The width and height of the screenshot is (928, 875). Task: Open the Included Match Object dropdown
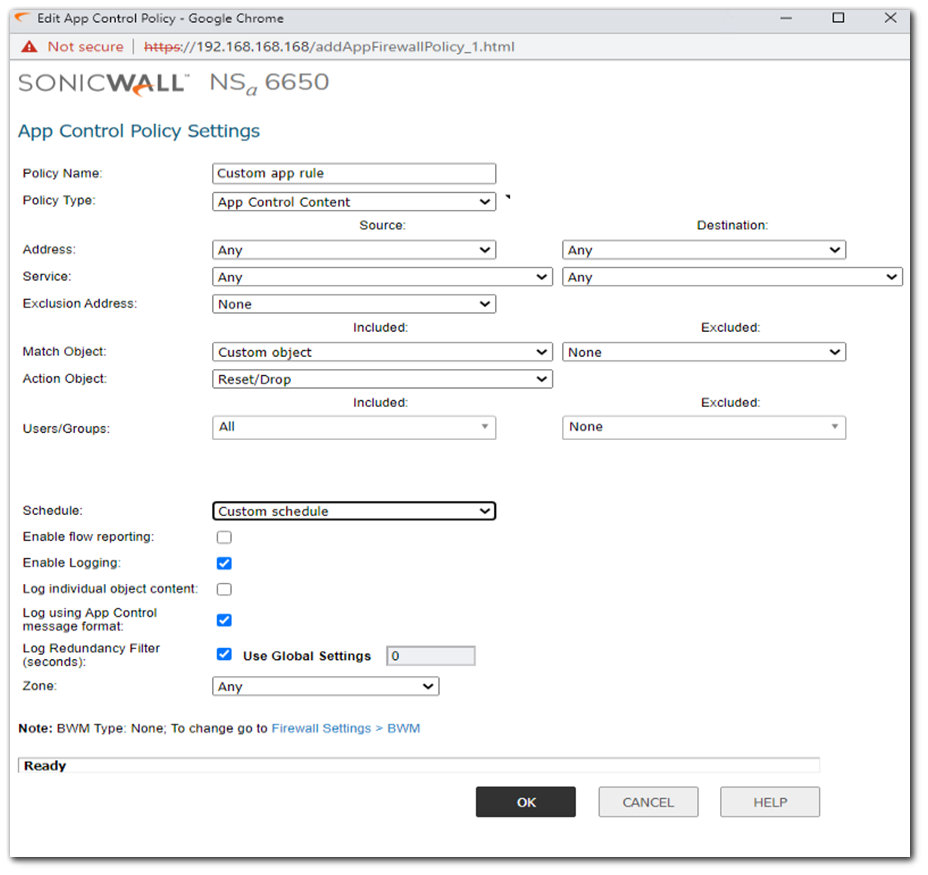tap(382, 352)
